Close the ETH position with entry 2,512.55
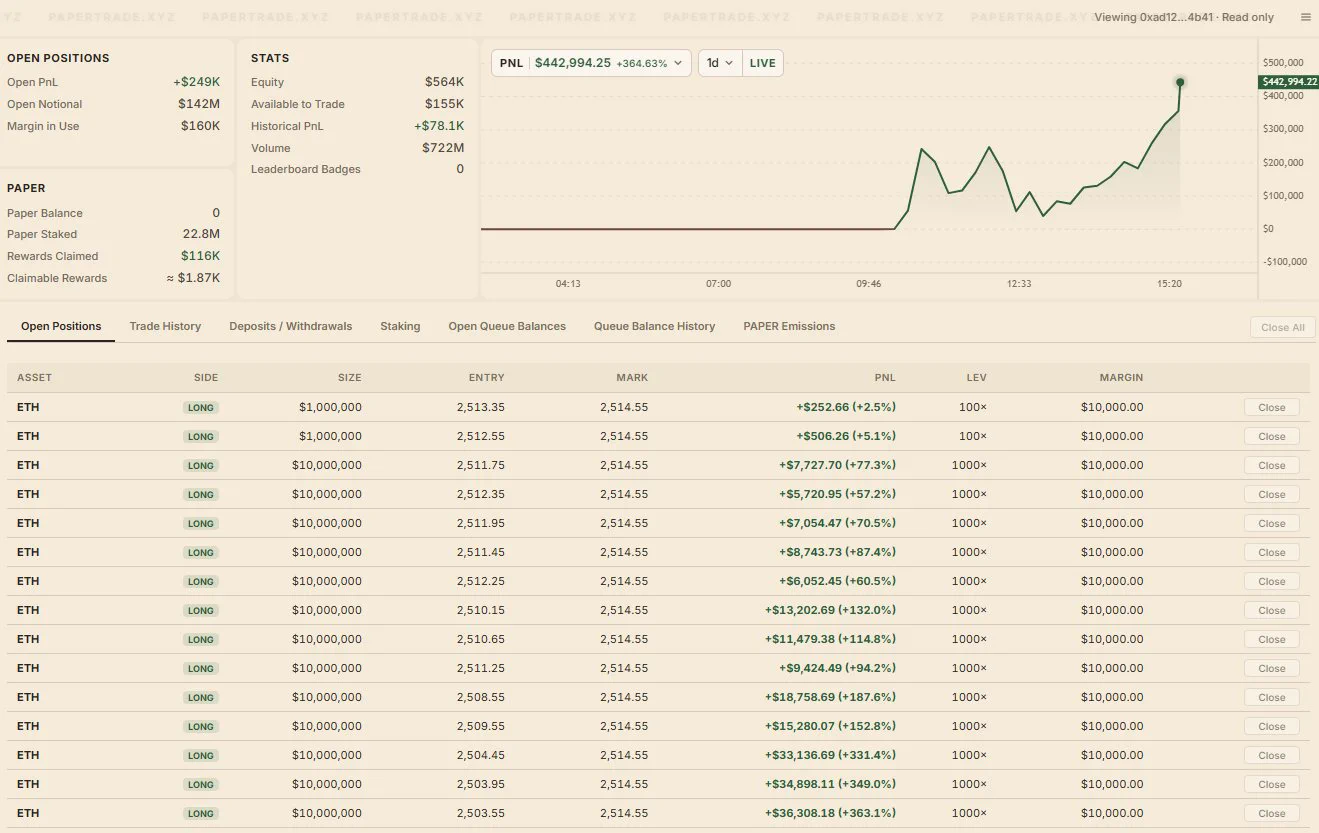Screen dimensions: 1319x833 pyautogui.click(x=1272, y=436)
